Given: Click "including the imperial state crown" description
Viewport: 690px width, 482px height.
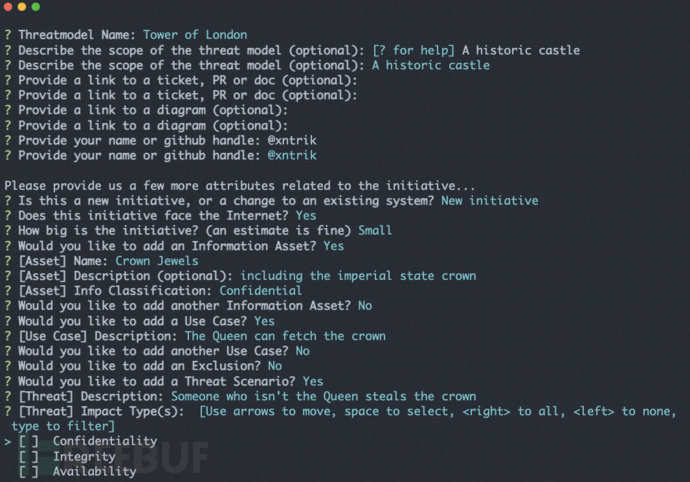Looking at the screenshot, I should [344, 275].
